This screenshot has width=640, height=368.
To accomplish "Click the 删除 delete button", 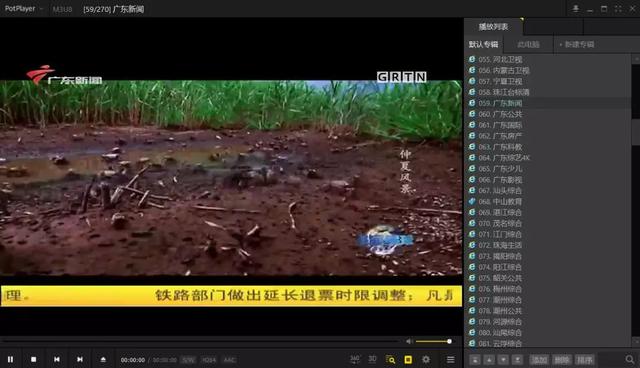I will (562, 359).
